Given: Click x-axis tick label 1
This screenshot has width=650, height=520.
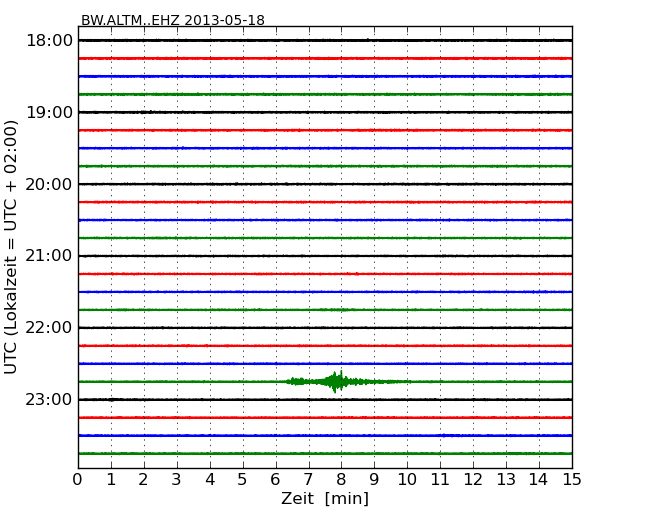Looking at the screenshot, I should [x=111, y=479].
